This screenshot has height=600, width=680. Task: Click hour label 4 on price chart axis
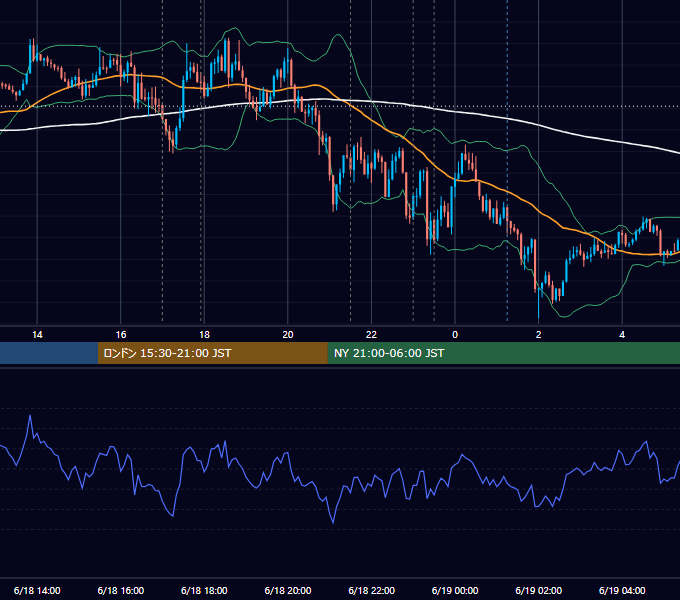[622, 335]
